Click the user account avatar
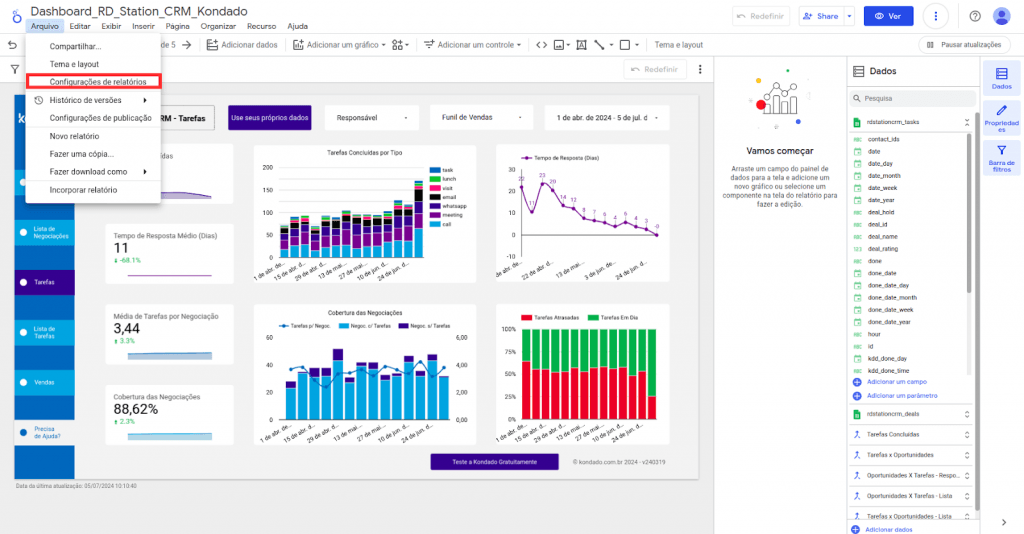This screenshot has height=534, width=1024. 1002,16
